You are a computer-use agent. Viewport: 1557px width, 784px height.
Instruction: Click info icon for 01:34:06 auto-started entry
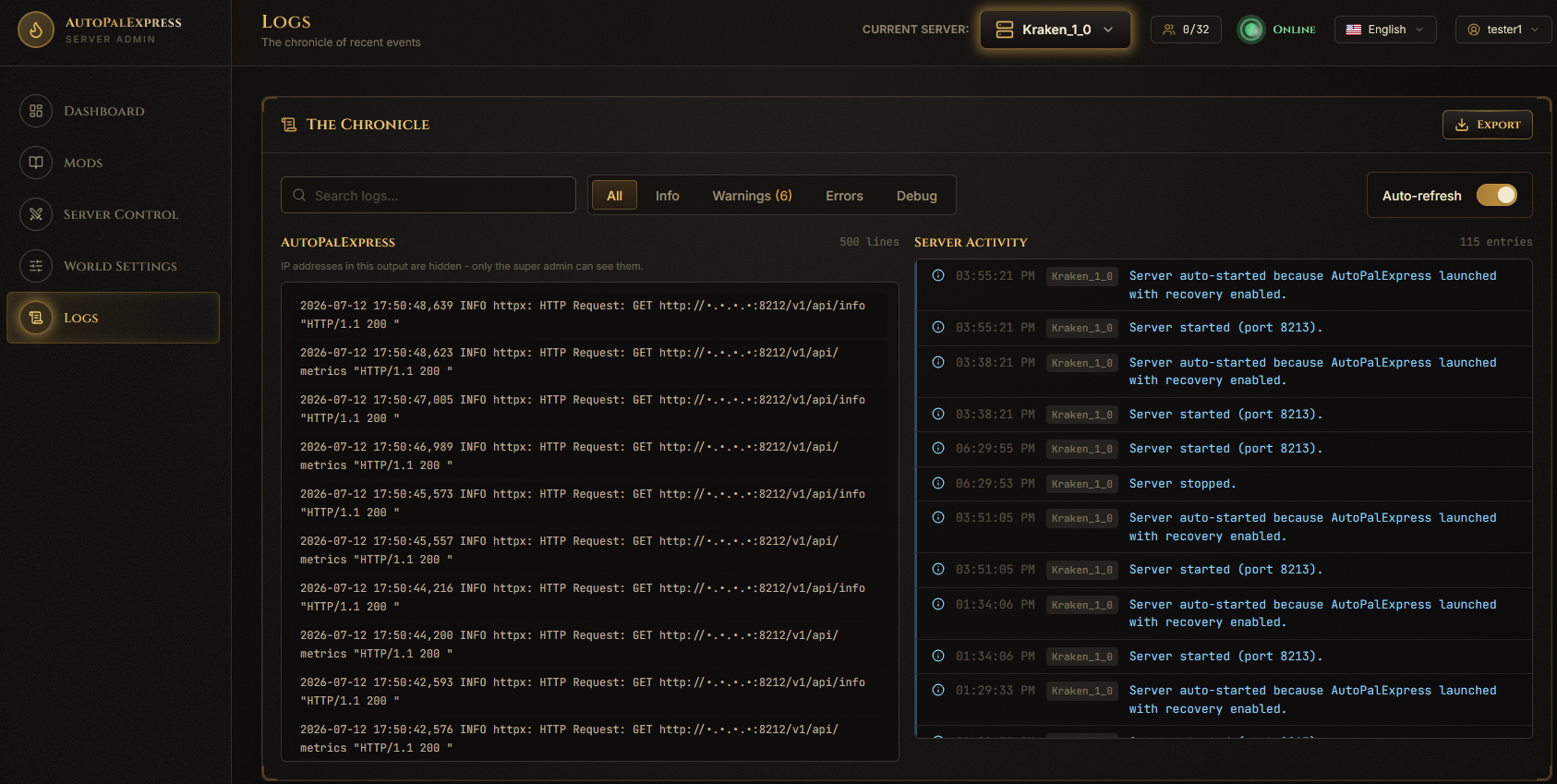tap(938, 604)
